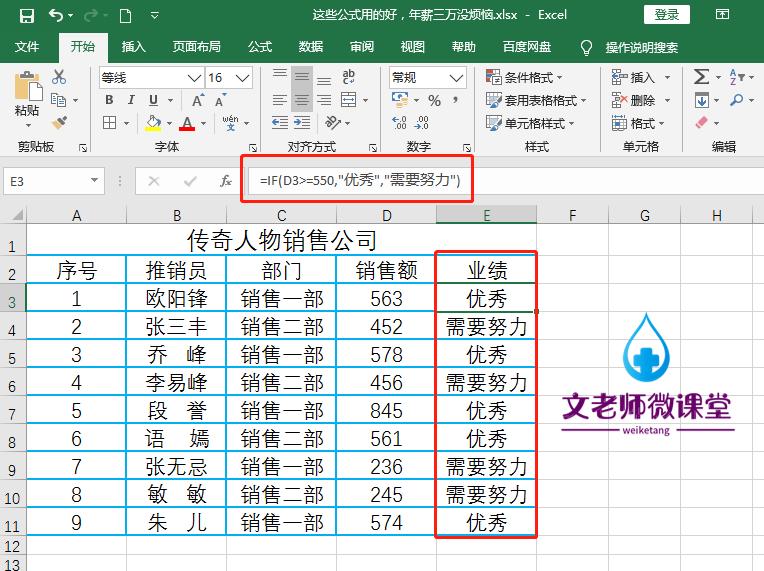The image size is (764, 571).
Task: Click the text Orientation icon
Action: [x=333, y=122]
